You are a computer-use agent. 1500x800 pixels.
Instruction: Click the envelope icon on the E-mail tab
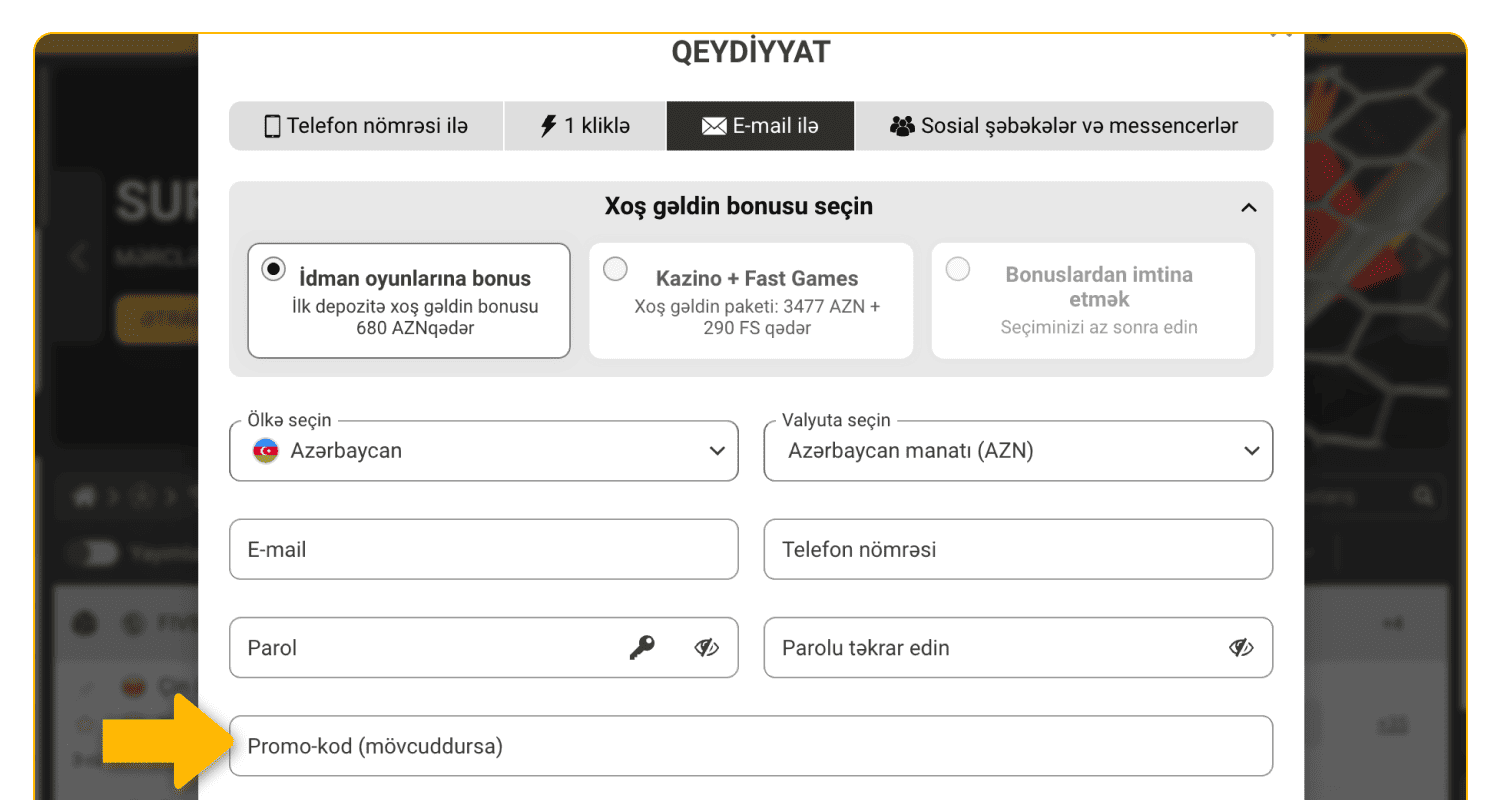[x=713, y=125]
